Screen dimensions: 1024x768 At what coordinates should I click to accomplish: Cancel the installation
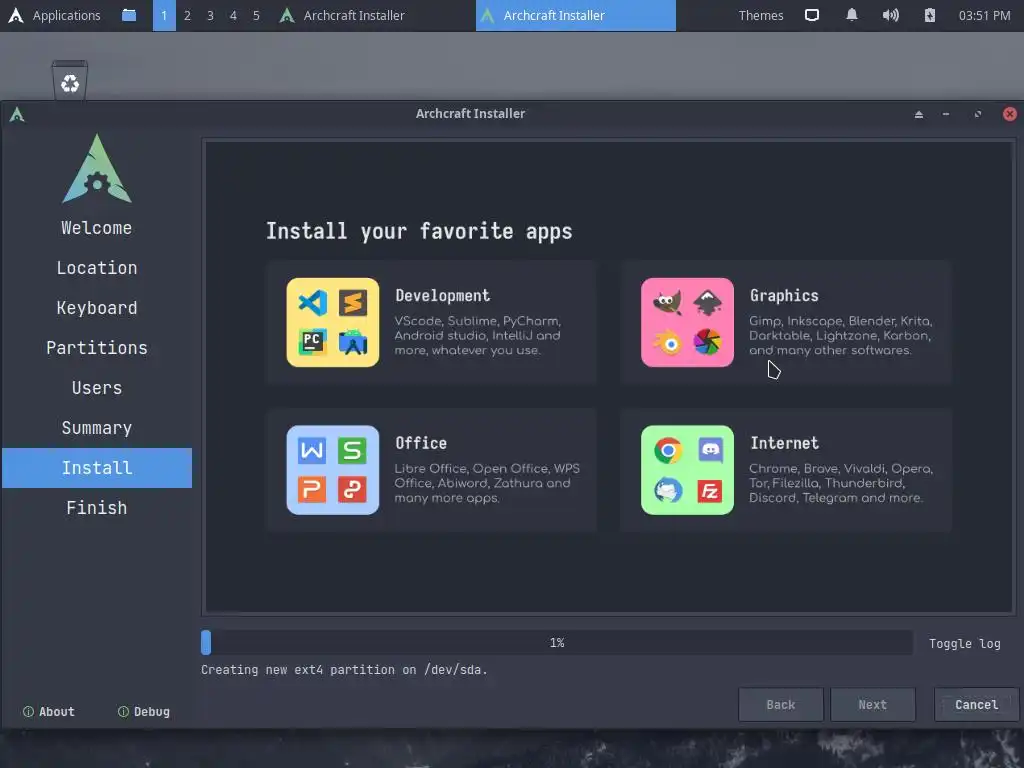point(976,705)
